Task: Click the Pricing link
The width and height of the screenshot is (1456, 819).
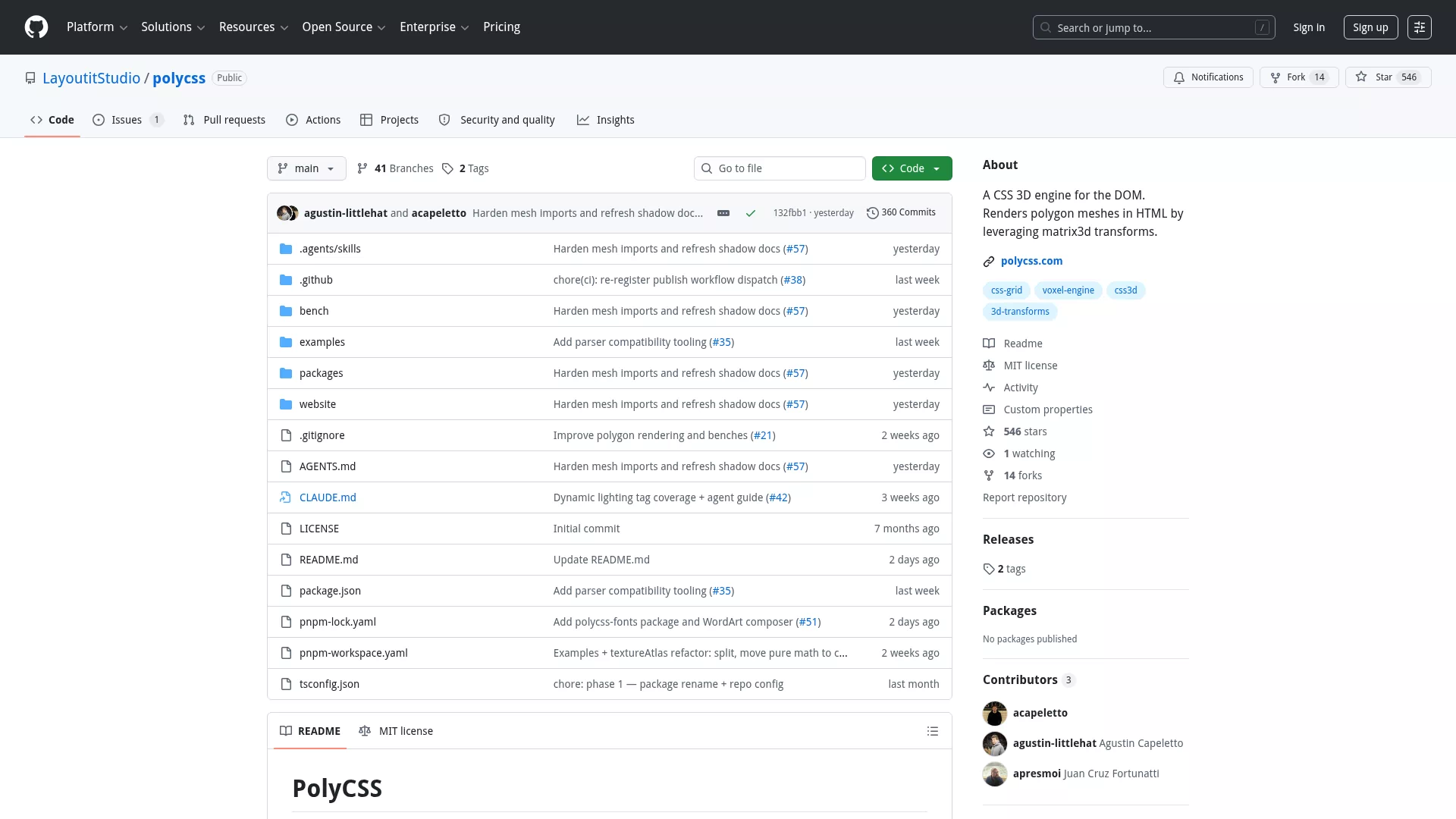Action: click(x=501, y=27)
